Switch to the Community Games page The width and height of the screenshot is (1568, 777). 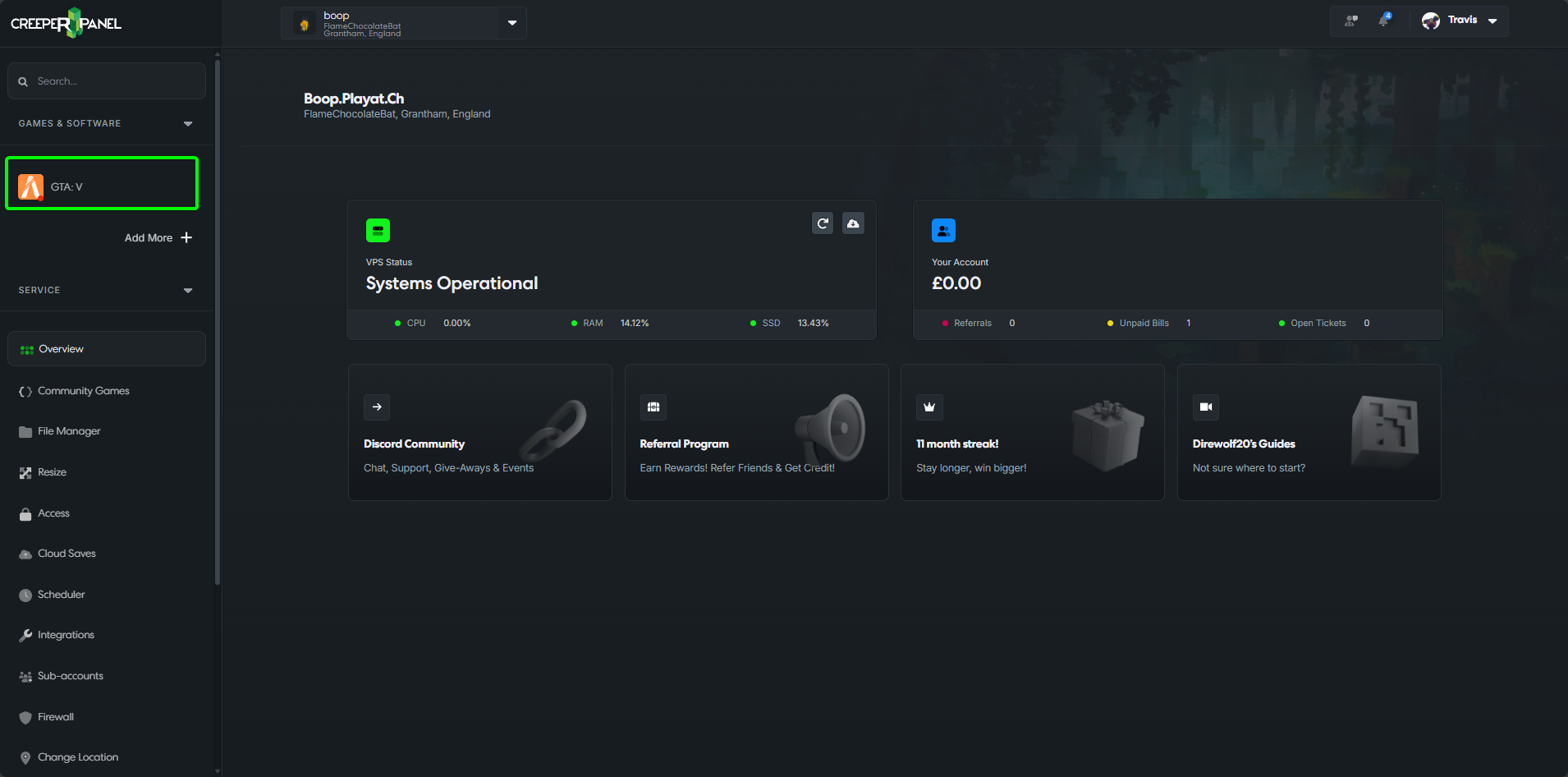tap(83, 390)
